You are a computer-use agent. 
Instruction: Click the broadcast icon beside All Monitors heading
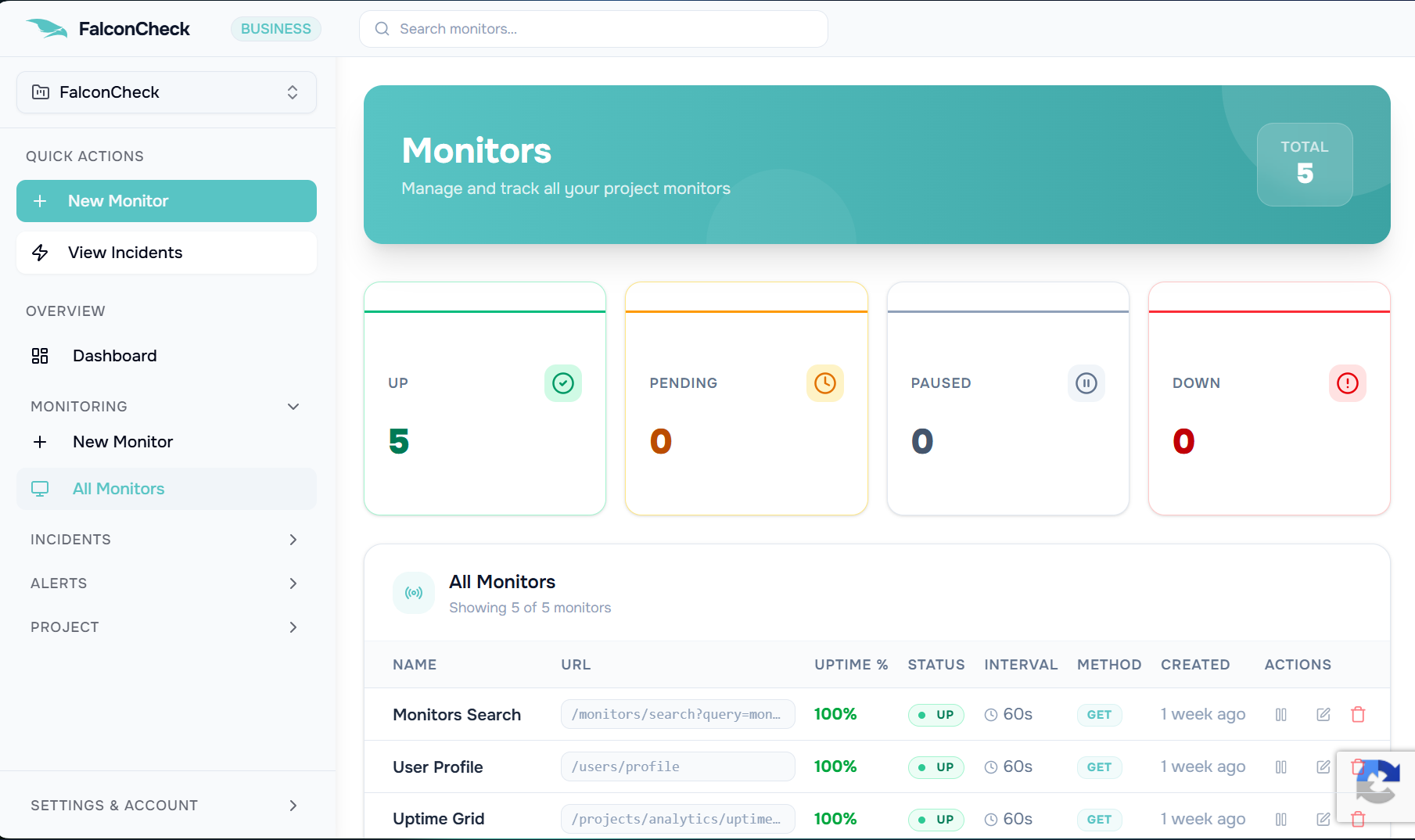(x=414, y=593)
